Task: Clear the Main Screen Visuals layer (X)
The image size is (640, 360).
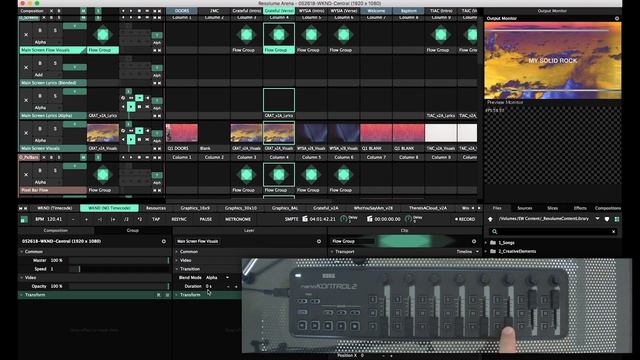Action: pos(26,133)
